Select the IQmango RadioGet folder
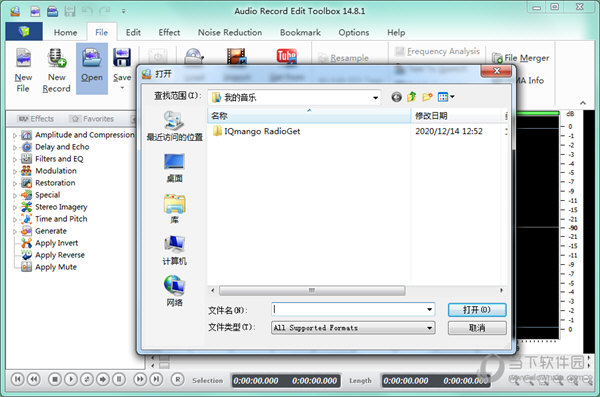Screen dimensions: 600x397 pyautogui.click(x=256, y=131)
